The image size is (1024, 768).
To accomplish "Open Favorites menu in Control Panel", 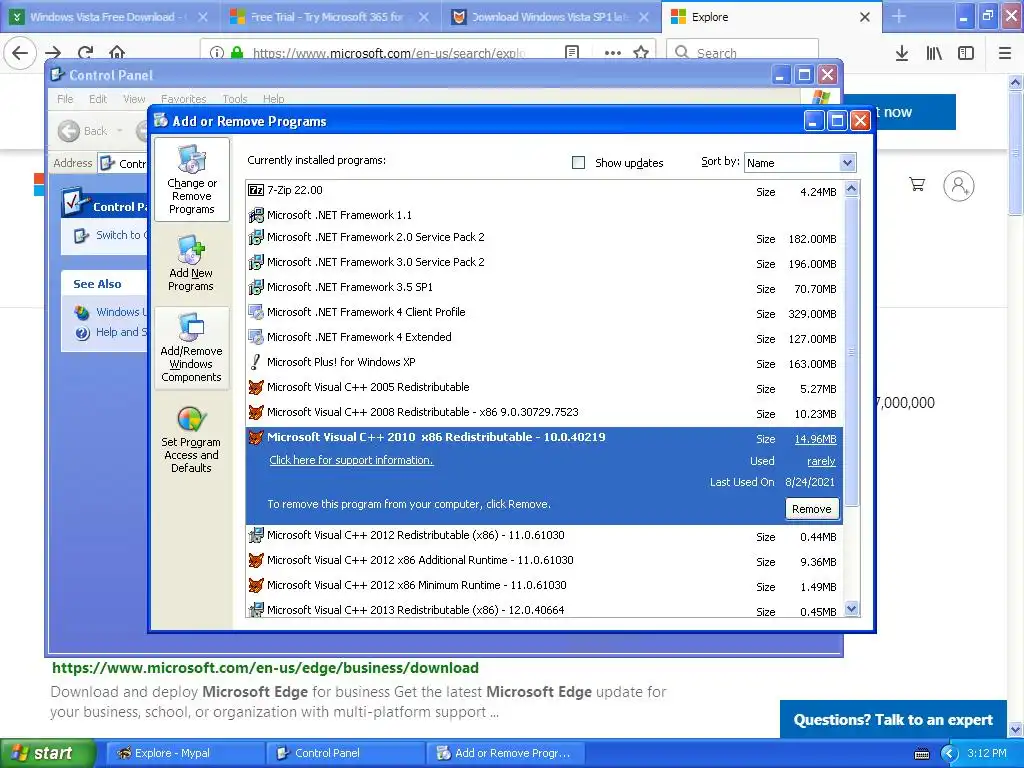I will tap(184, 99).
